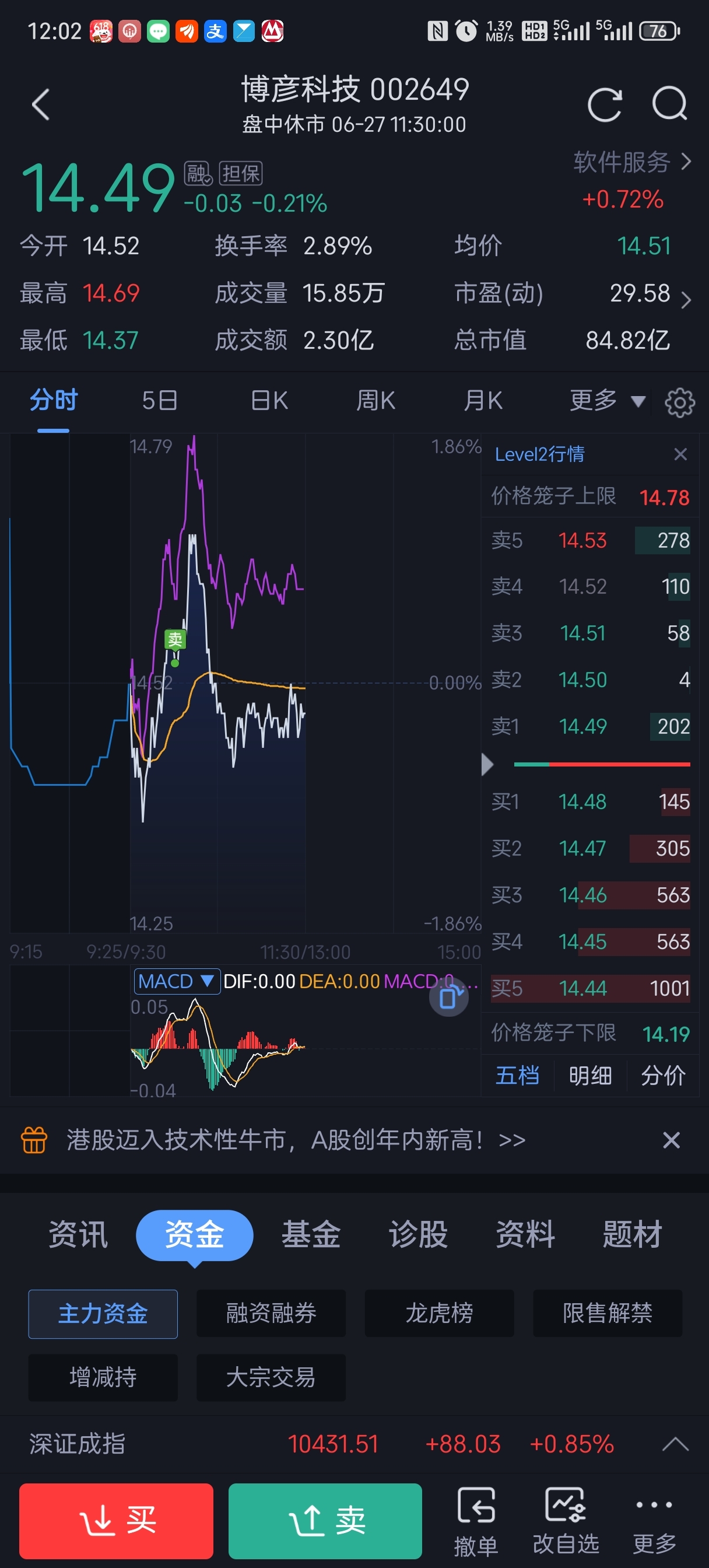Switch to the 日K chart tab

pyautogui.click(x=269, y=401)
